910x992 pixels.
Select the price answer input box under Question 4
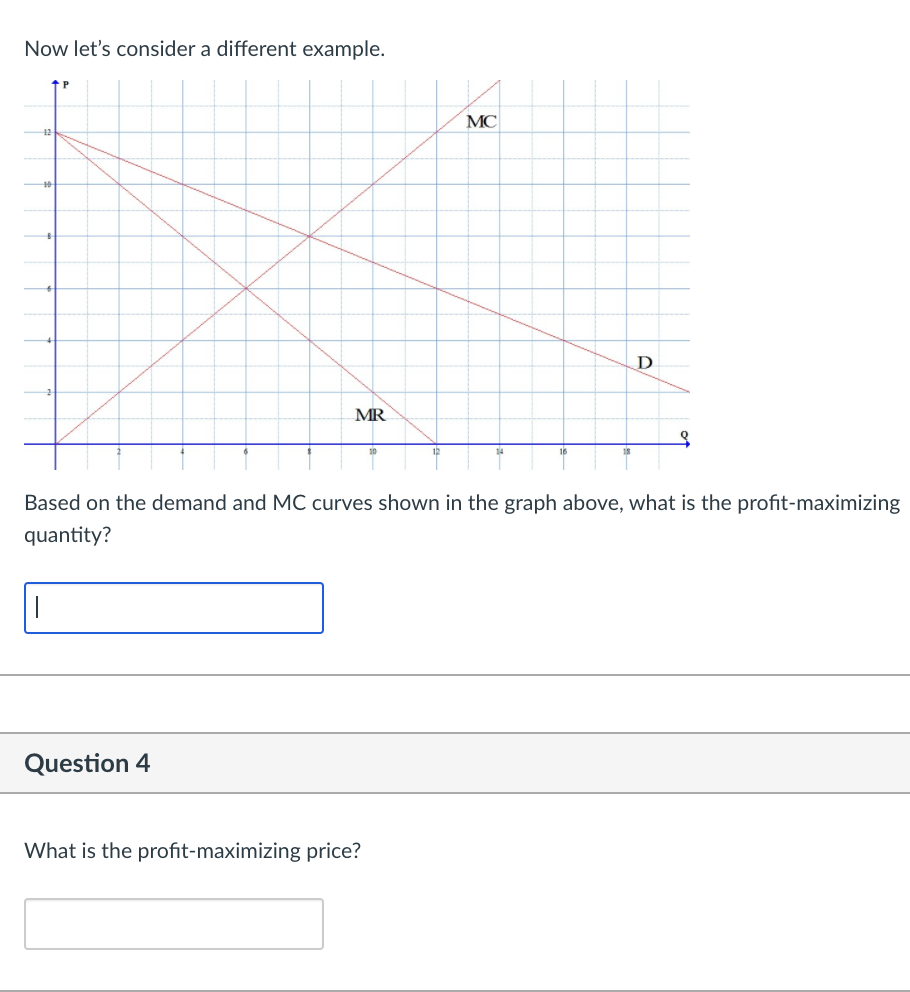tap(173, 923)
